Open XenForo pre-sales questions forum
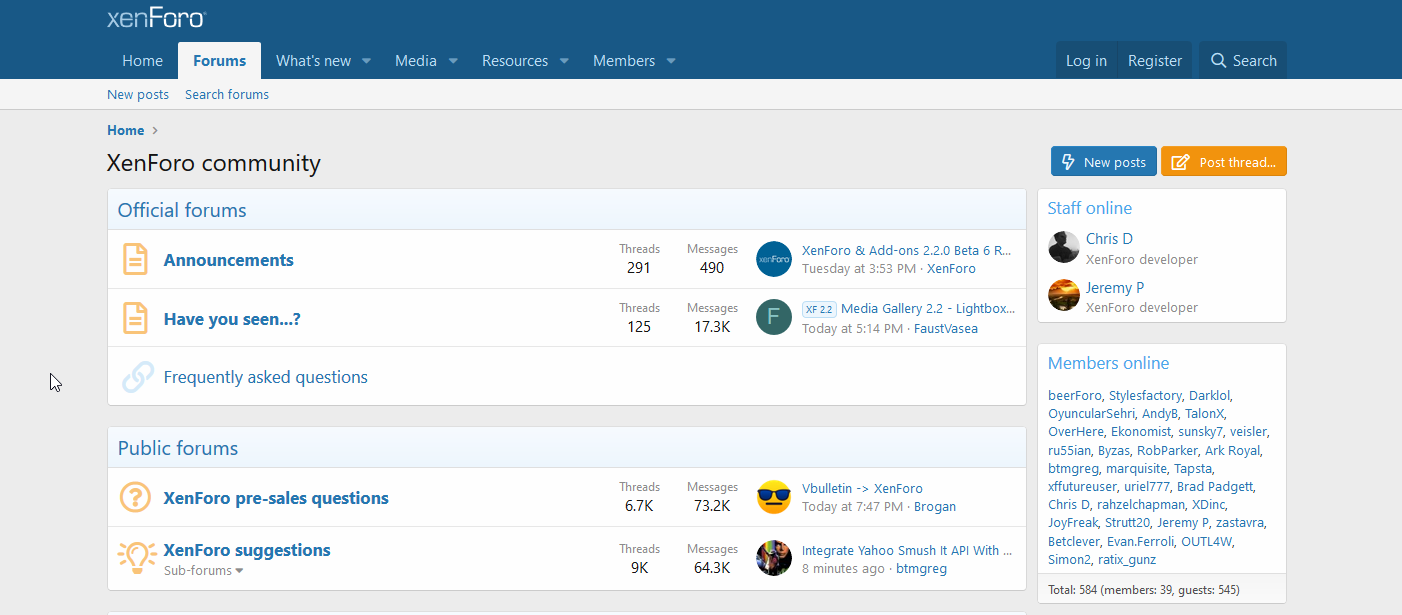 [276, 498]
